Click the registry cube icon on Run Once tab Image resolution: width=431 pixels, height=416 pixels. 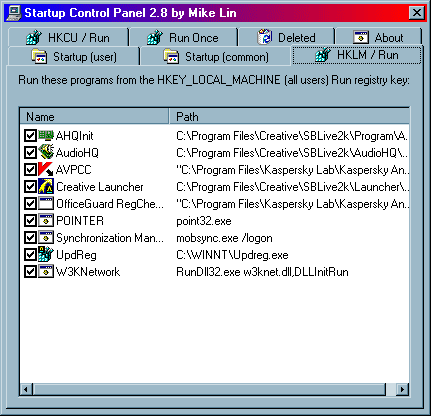point(155,38)
